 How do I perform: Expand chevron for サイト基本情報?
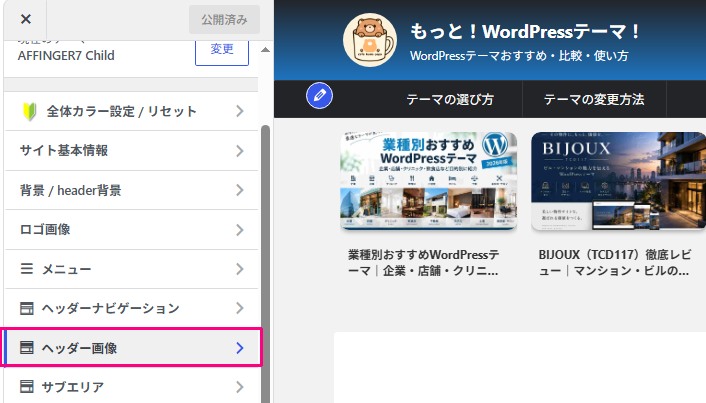[x=240, y=151]
